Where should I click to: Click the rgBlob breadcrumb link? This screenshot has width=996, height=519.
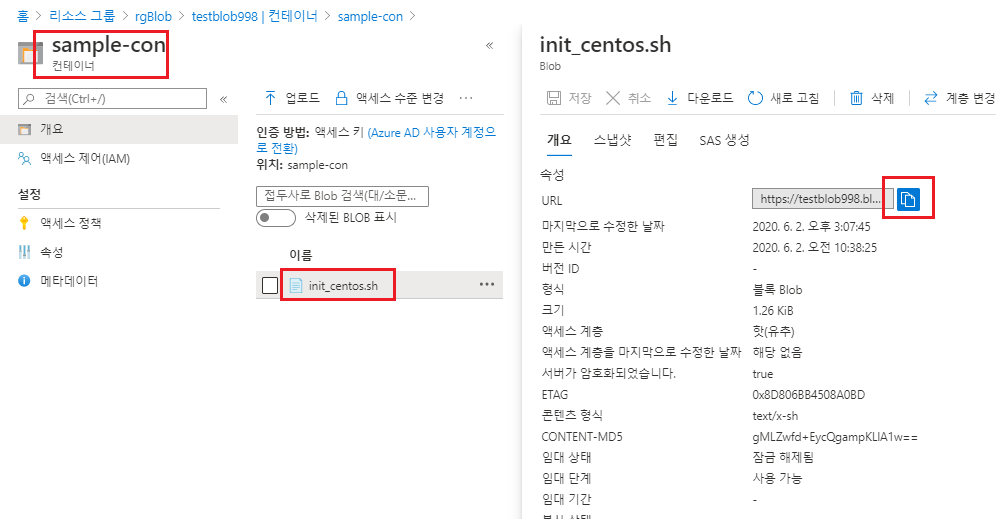coord(153,17)
